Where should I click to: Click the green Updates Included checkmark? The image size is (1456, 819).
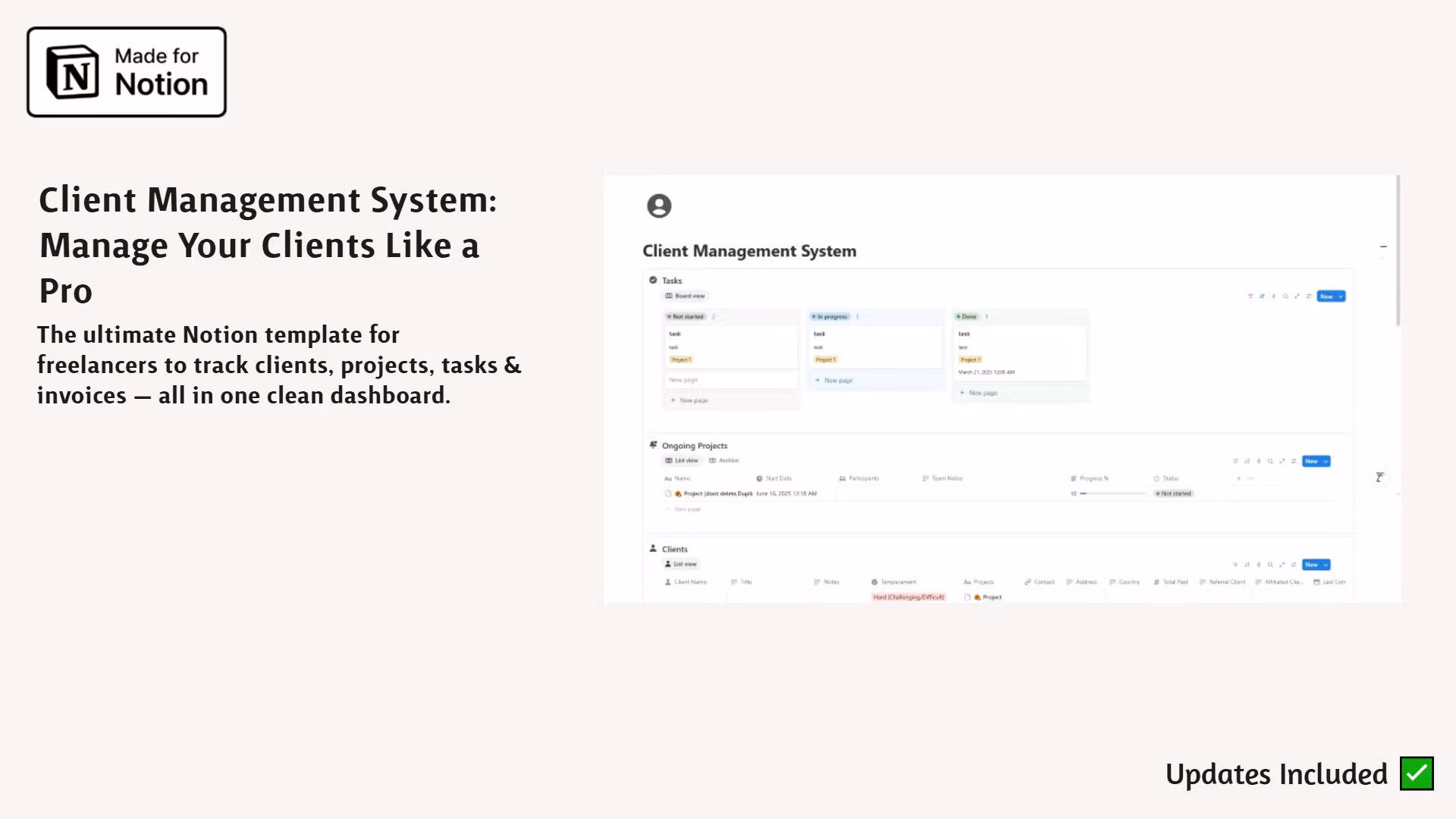1416,773
